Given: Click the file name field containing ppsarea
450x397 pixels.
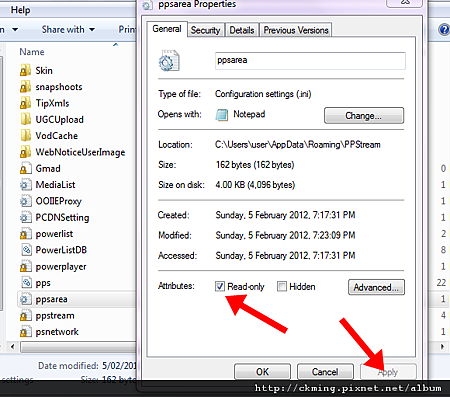Looking at the screenshot, I should click(x=310, y=61).
